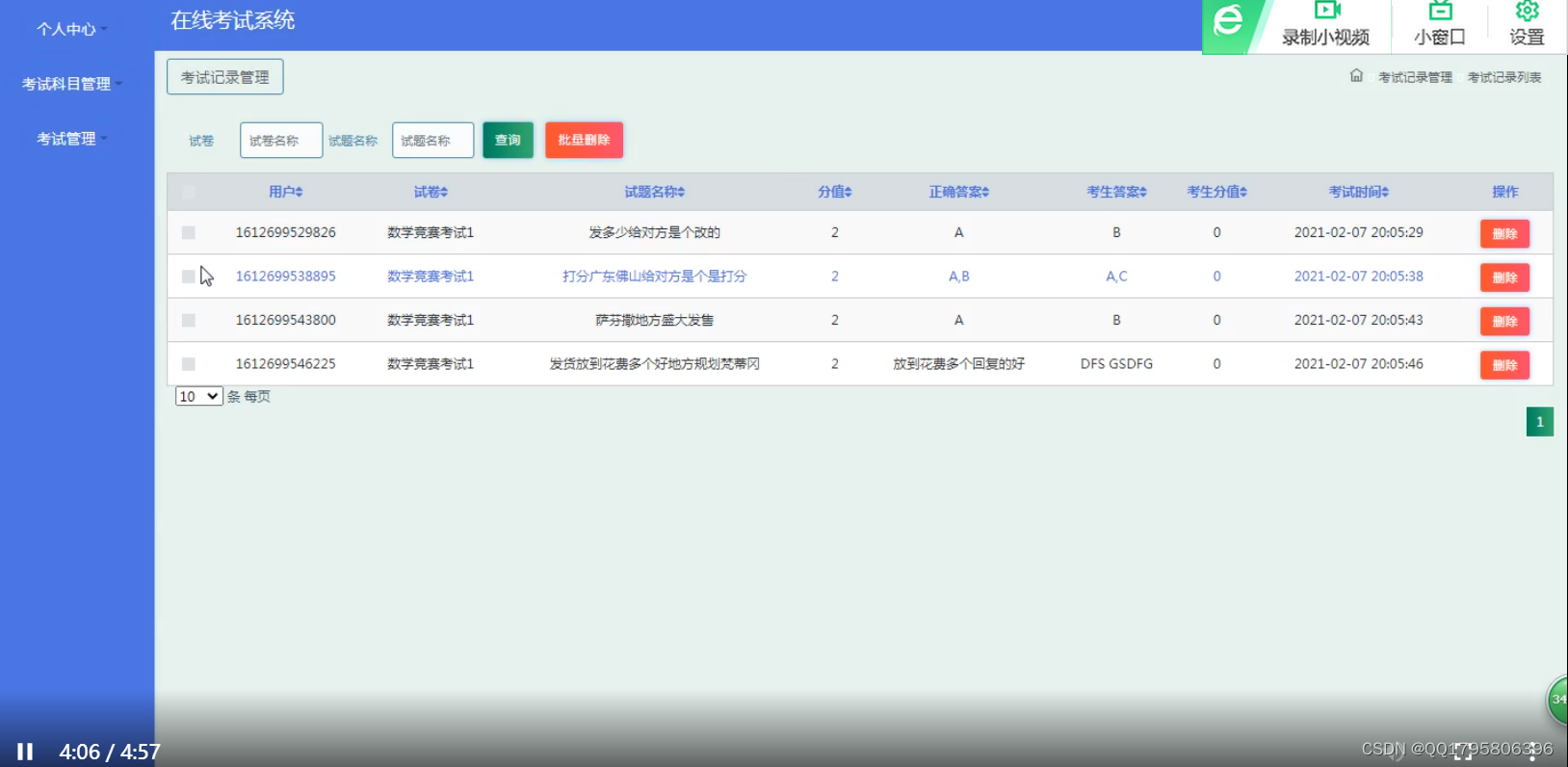Click the video fullscreen icon
The height and width of the screenshot is (767, 1568).
[x=1462, y=752]
